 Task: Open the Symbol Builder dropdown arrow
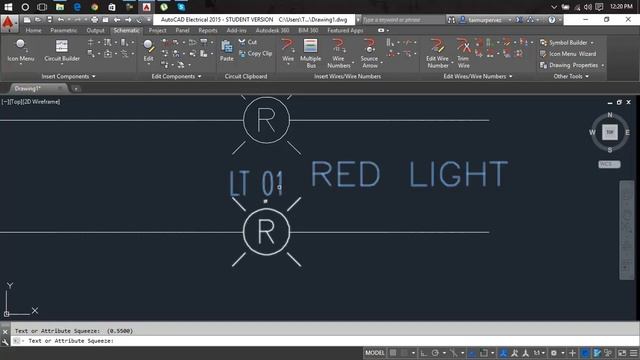592,42
